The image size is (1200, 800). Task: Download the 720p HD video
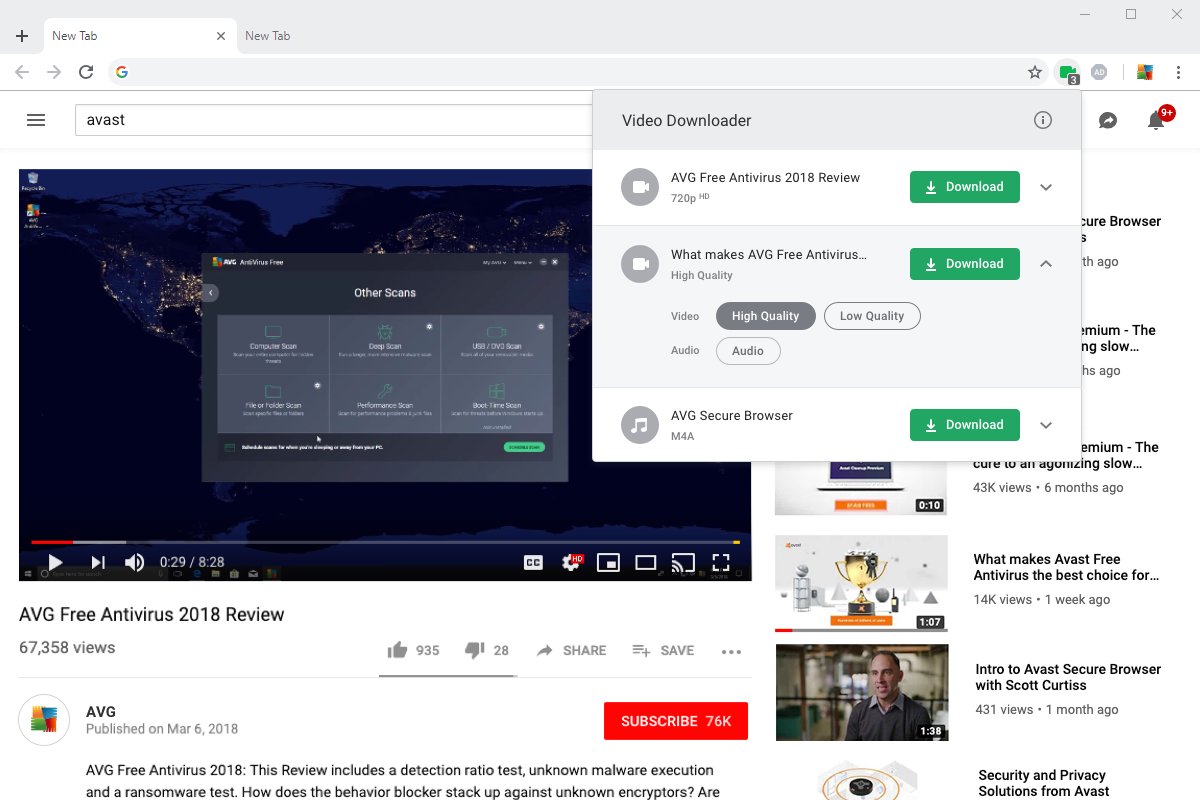(x=963, y=187)
